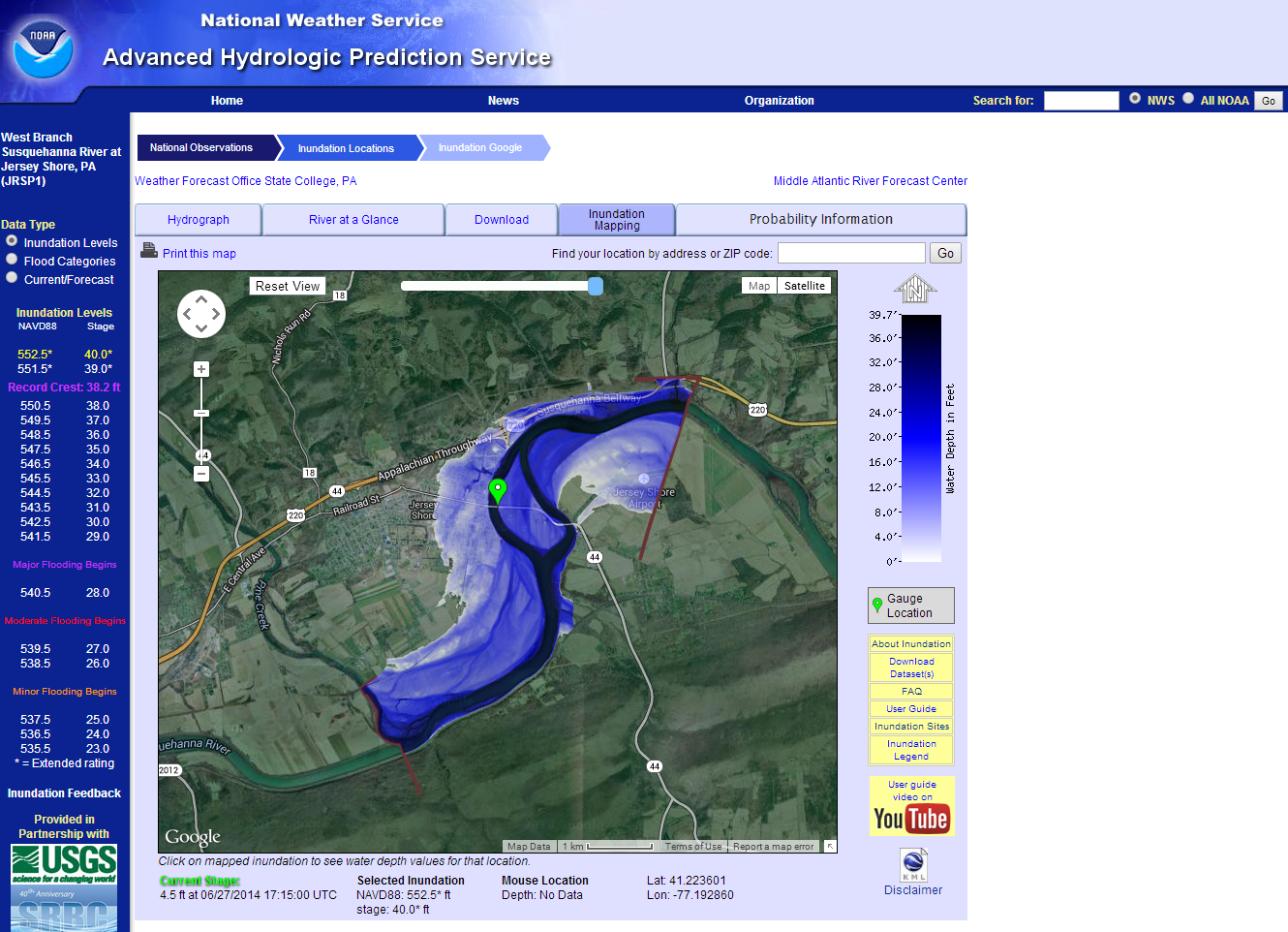Open Middle Atlantic River Forecast Center link

(871, 181)
